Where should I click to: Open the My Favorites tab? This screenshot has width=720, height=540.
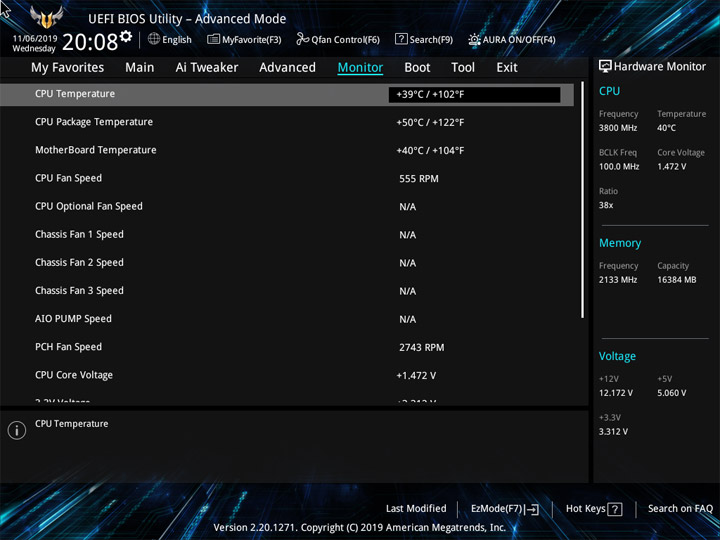[x=68, y=68]
